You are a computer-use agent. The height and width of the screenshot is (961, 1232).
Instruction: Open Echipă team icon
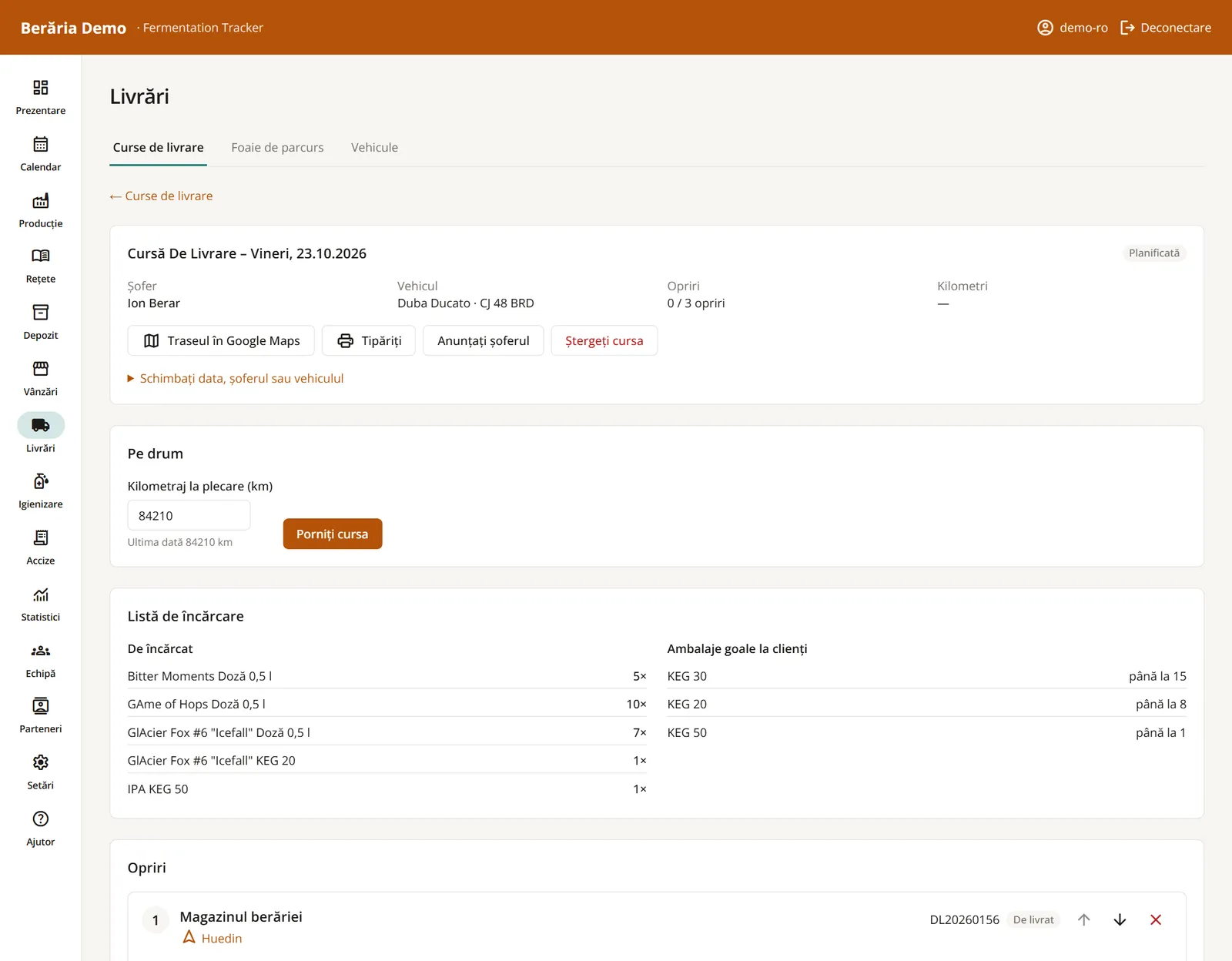41,651
